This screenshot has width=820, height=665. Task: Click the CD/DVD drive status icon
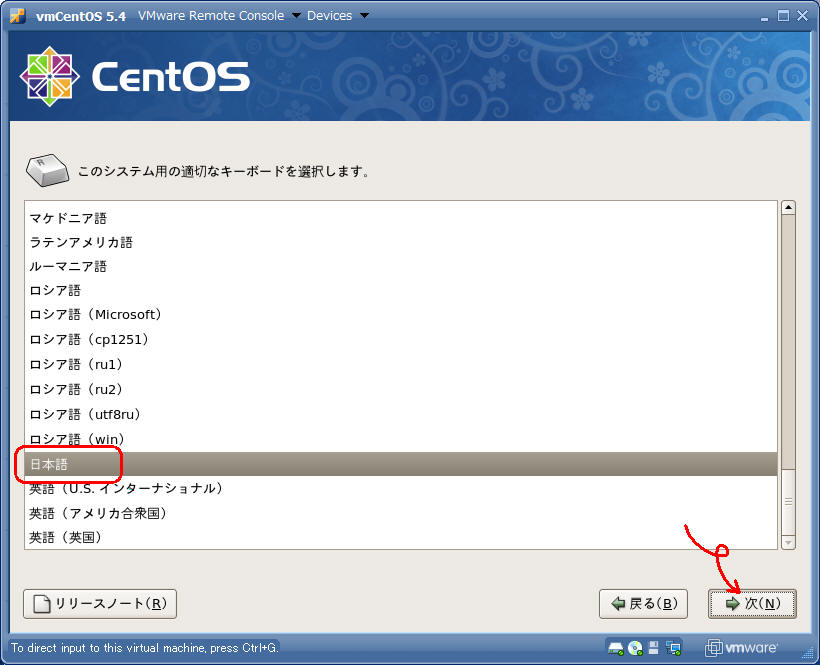coord(635,647)
